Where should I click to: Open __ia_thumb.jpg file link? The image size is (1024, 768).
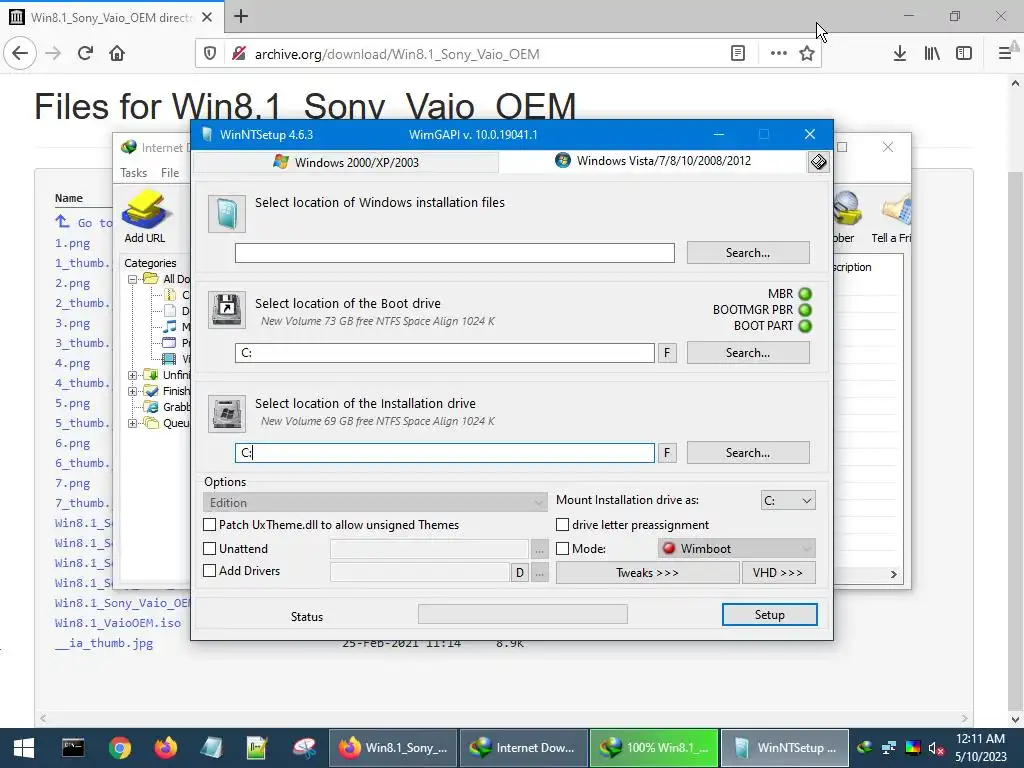tap(104, 643)
